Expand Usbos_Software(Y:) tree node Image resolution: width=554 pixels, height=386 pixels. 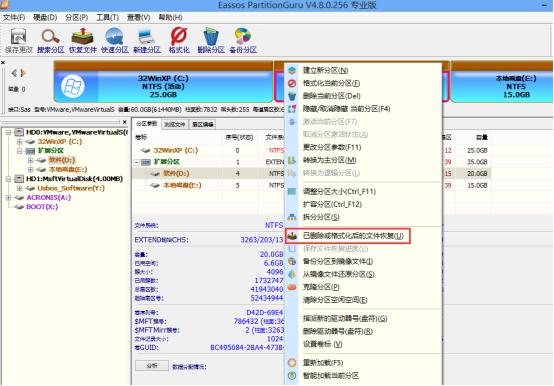pyautogui.click(x=19, y=188)
